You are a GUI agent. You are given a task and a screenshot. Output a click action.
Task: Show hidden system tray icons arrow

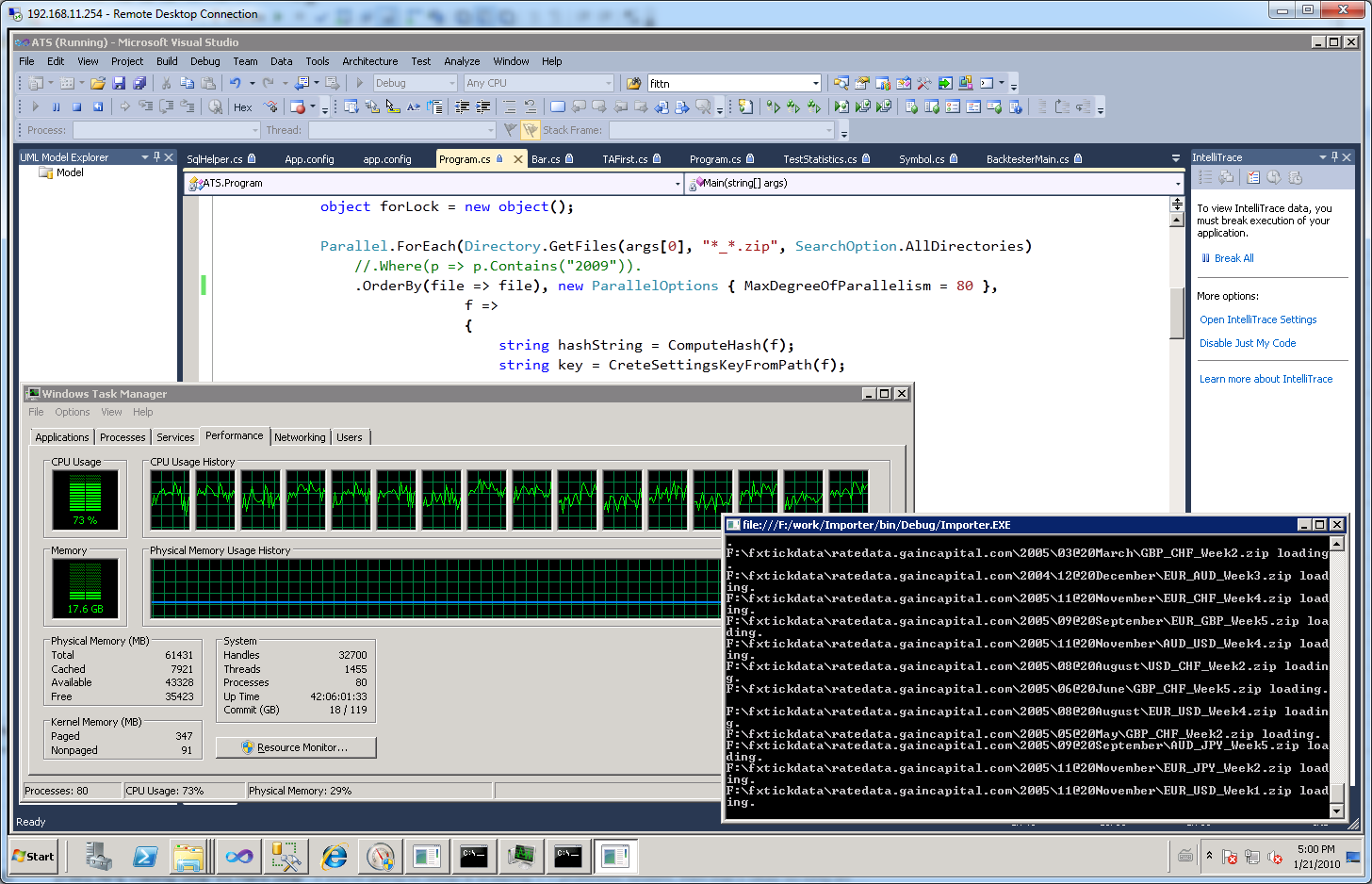[x=1209, y=856]
